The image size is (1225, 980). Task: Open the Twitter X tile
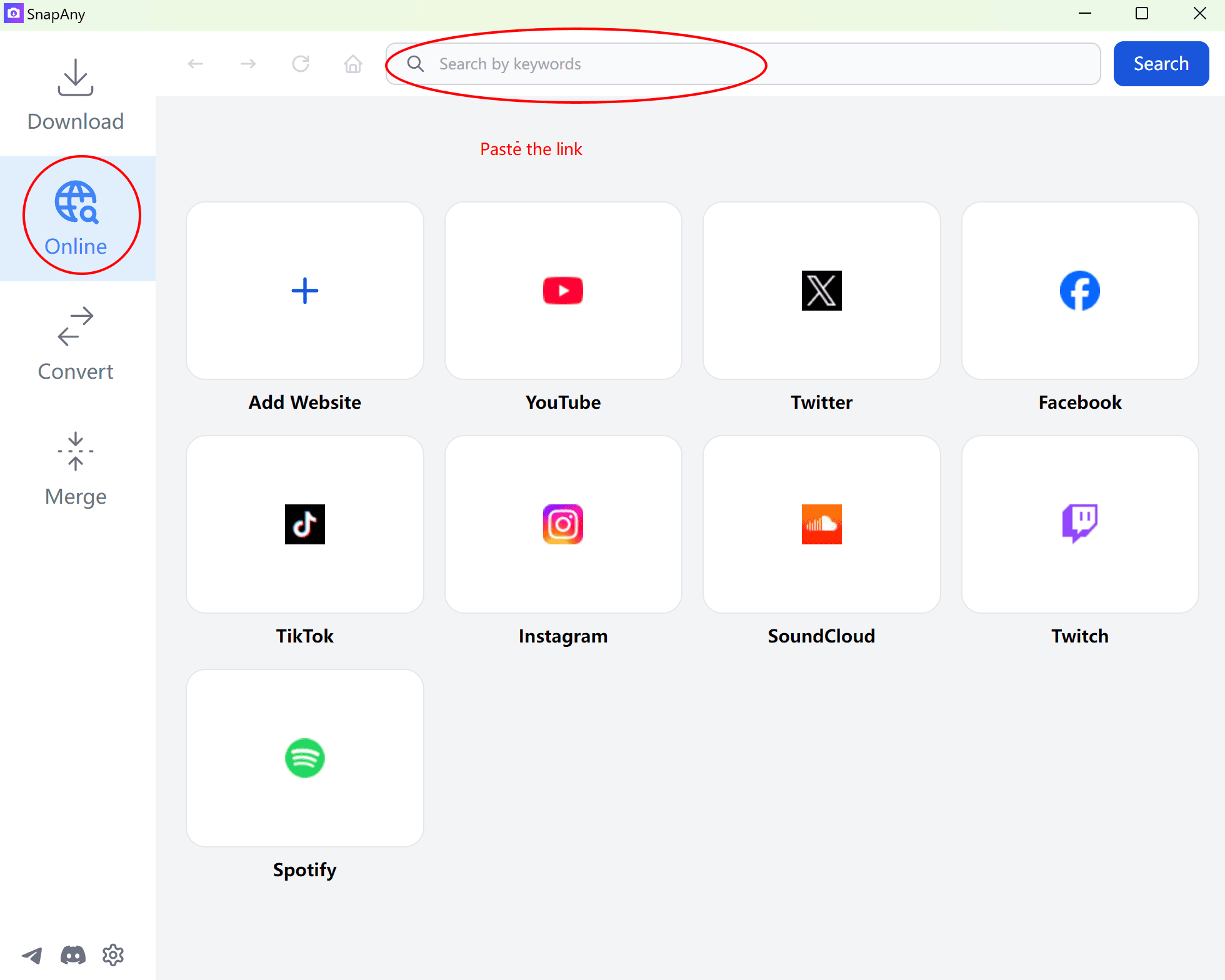822,291
